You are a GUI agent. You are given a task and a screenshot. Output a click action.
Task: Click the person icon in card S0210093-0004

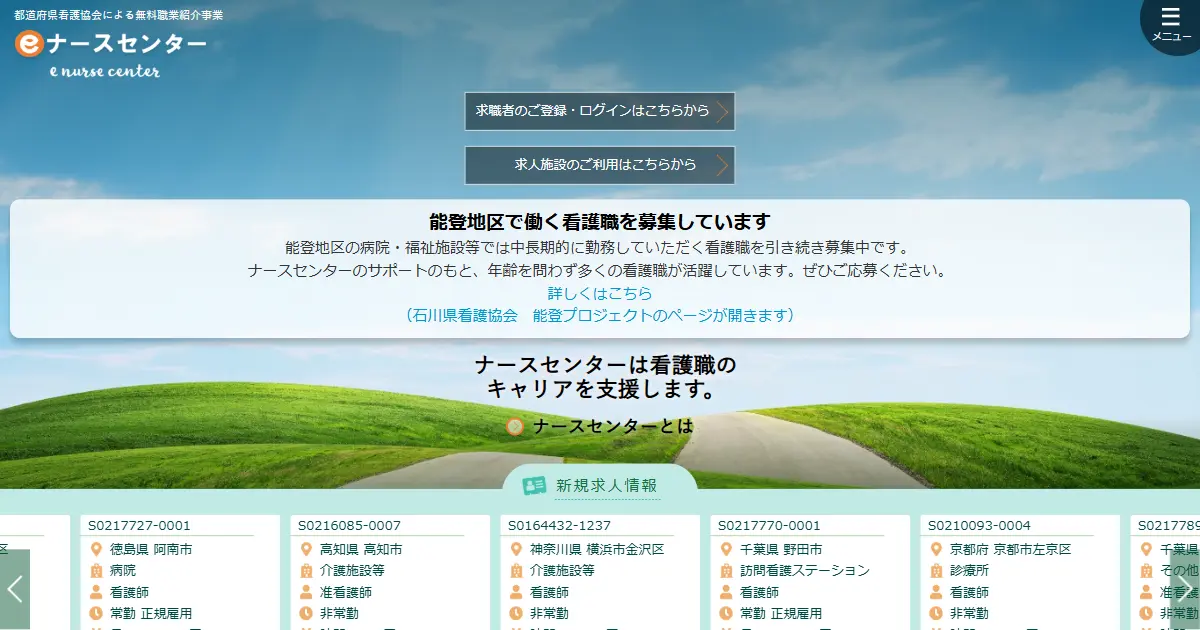pyautogui.click(x=937, y=592)
